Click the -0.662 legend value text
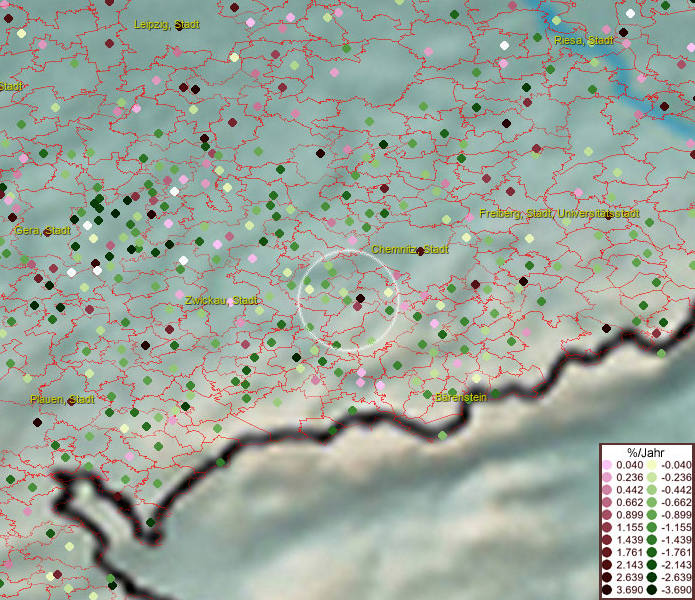This screenshot has height=600, width=695. [x=676, y=503]
